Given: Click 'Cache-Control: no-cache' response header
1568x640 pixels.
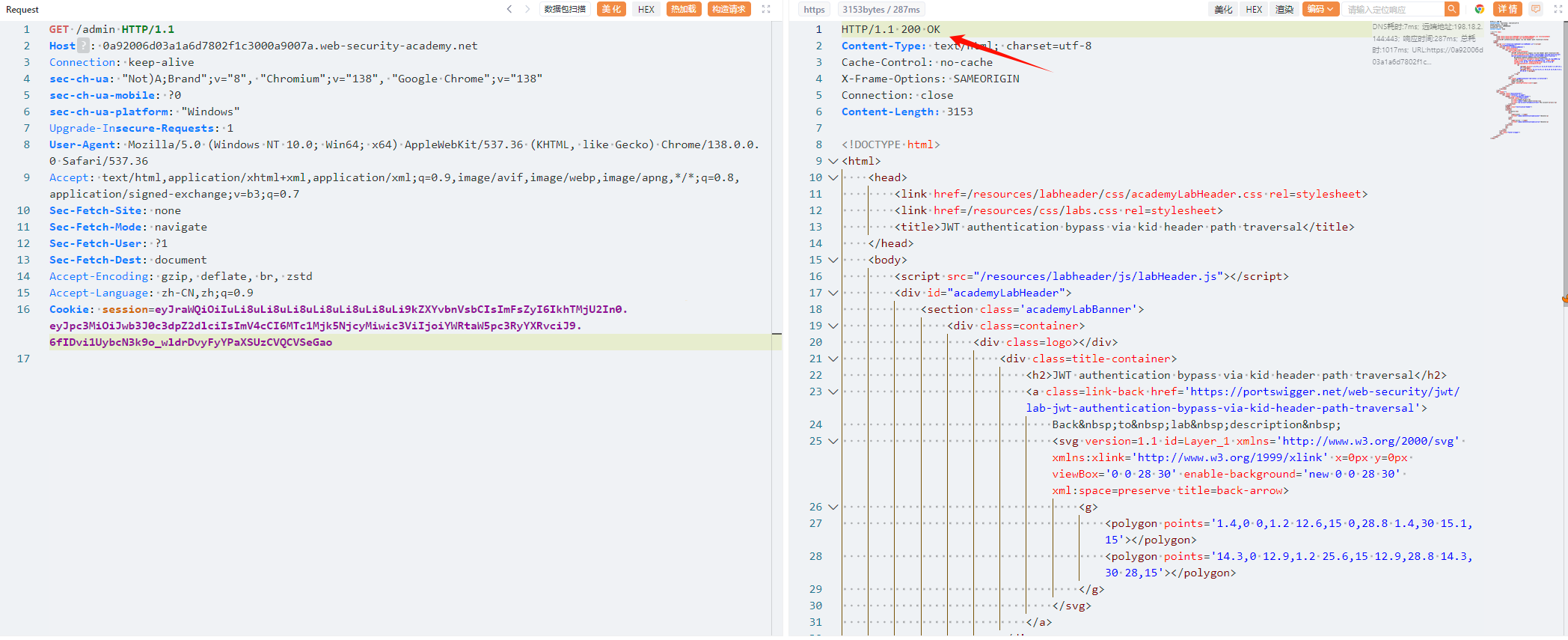Looking at the screenshot, I should click(917, 62).
